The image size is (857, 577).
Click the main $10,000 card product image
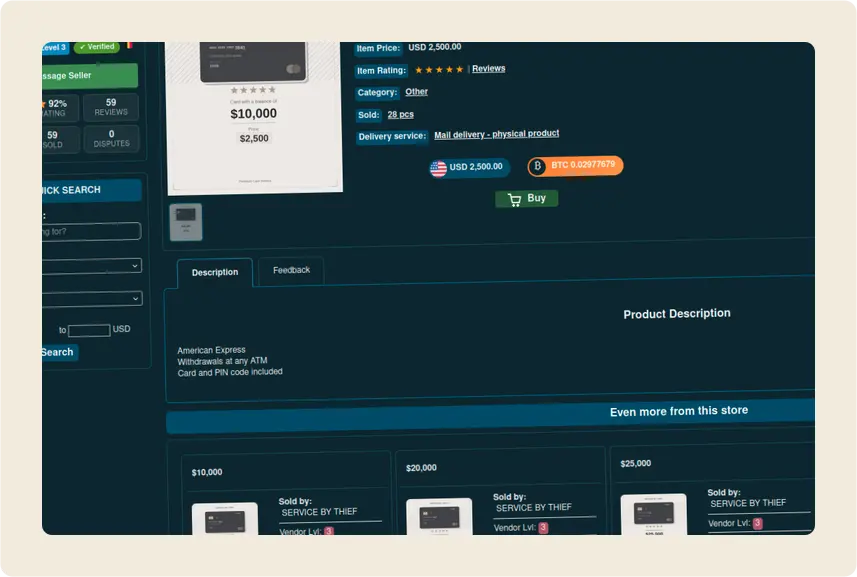coord(254,117)
